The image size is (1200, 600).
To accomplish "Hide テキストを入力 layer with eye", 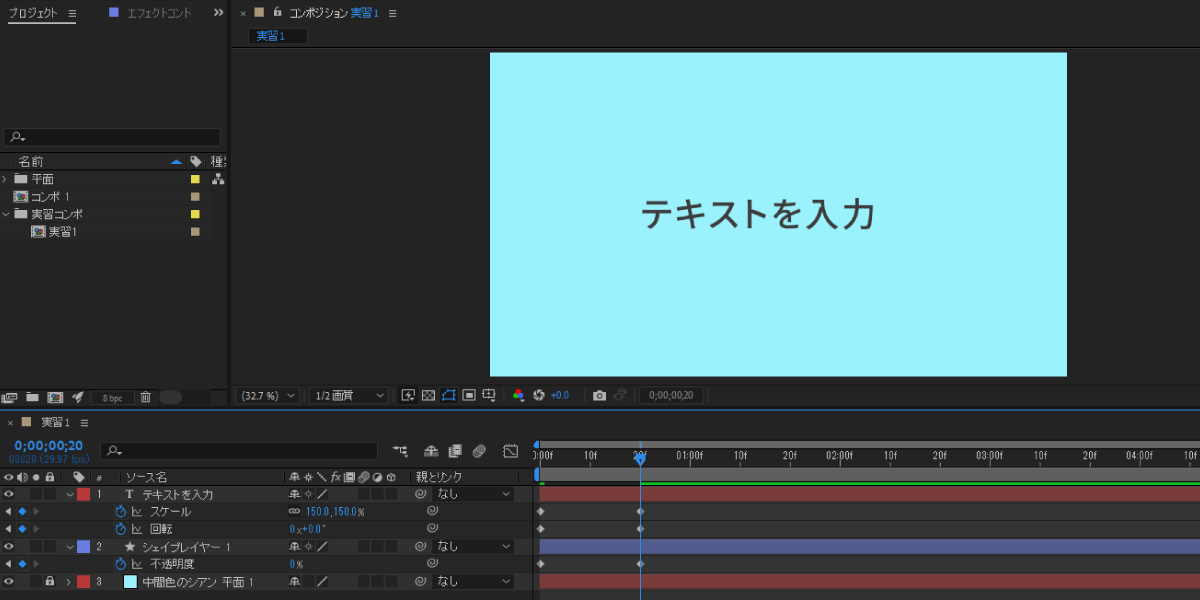I will pos(9,494).
